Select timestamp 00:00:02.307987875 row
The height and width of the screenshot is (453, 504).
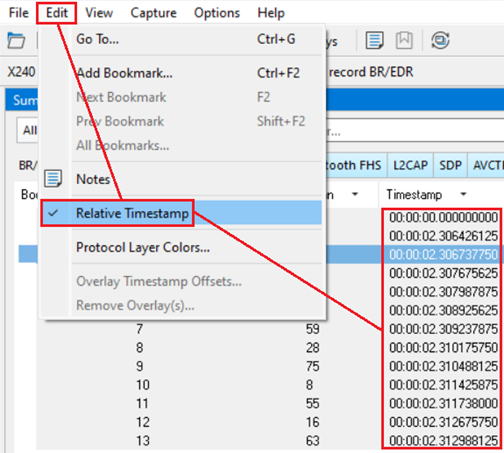pos(443,292)
